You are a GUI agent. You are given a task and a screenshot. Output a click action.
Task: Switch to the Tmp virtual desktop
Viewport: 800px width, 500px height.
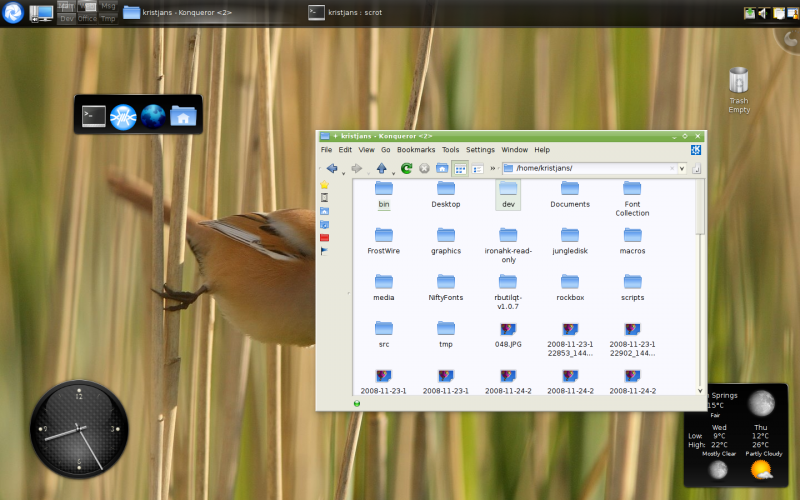click(108, 18)
